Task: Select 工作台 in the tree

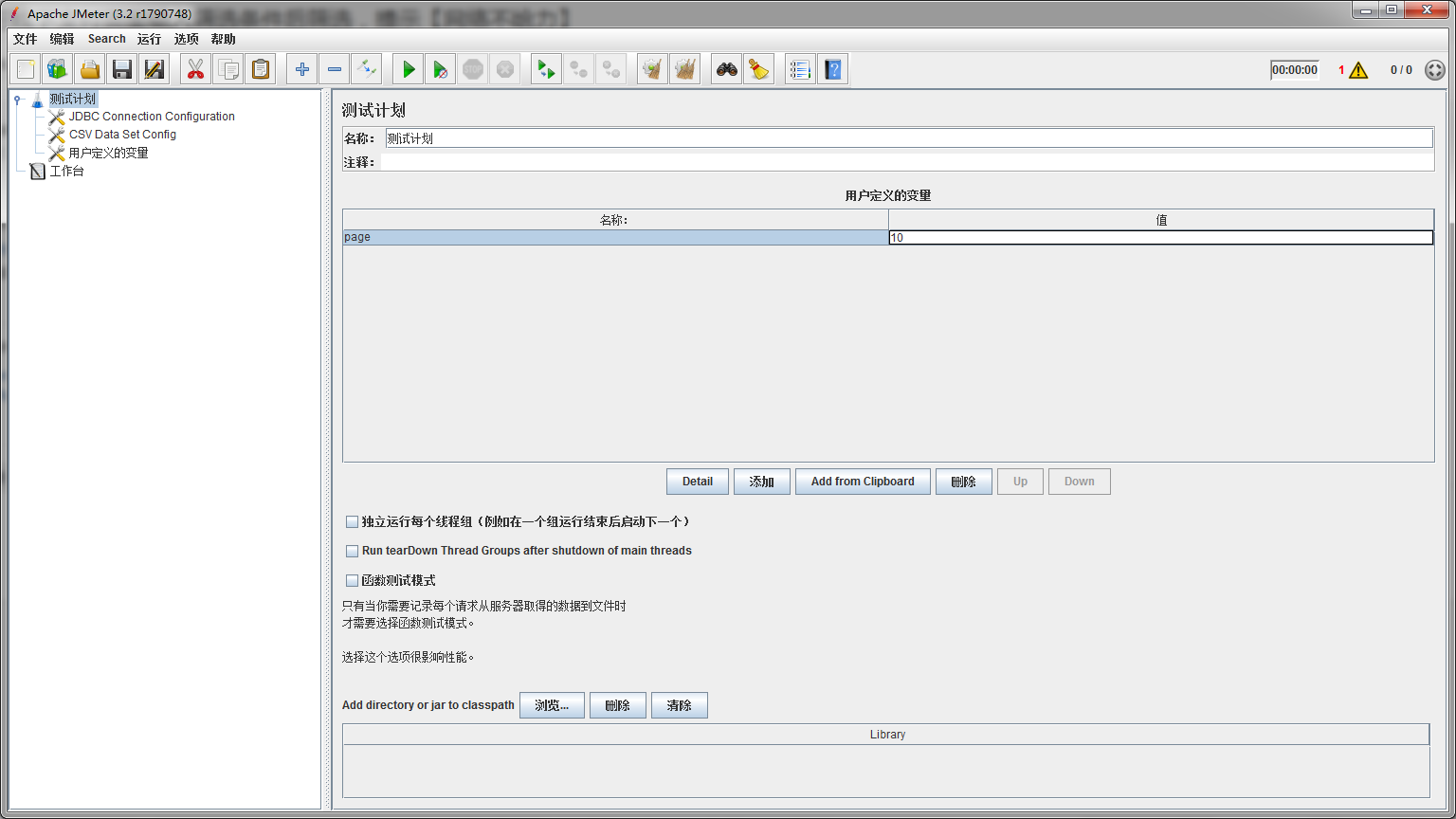Action: [67, 172]
